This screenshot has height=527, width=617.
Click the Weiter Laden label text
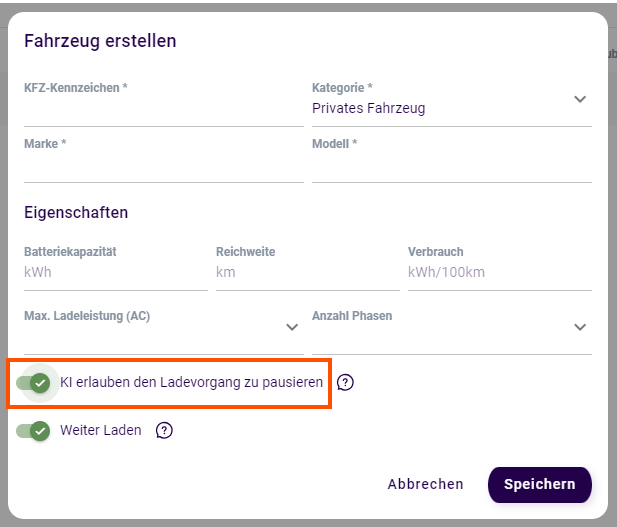coord(101,431)
